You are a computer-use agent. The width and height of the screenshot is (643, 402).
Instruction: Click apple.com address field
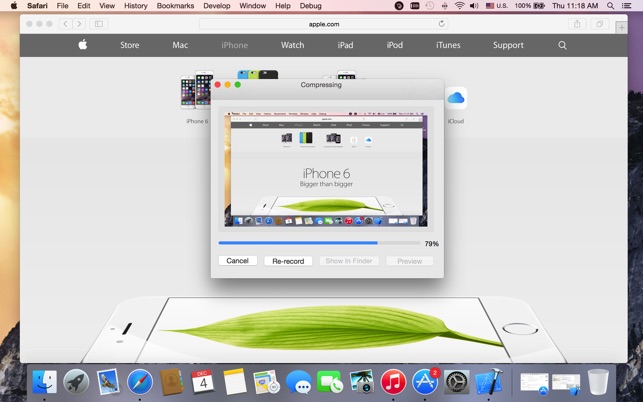[324, 24]
